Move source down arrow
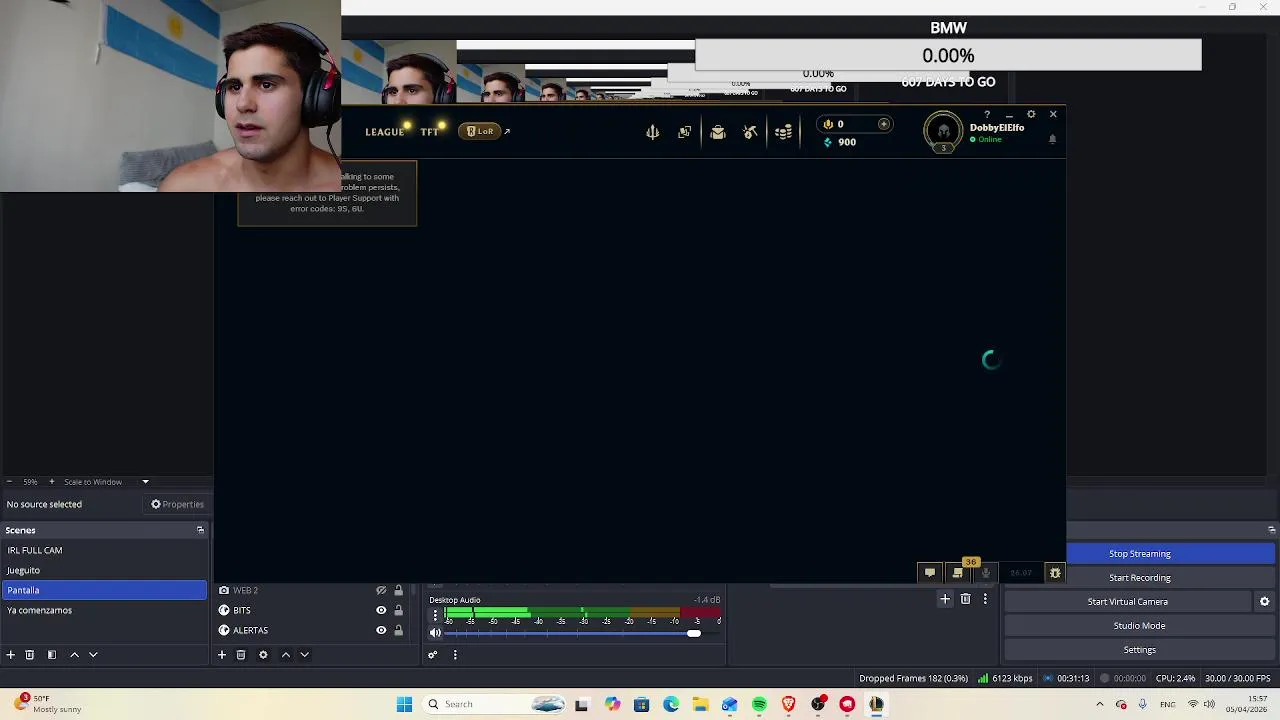Screen dimensions: 1280x720 (x=304, y=655)
